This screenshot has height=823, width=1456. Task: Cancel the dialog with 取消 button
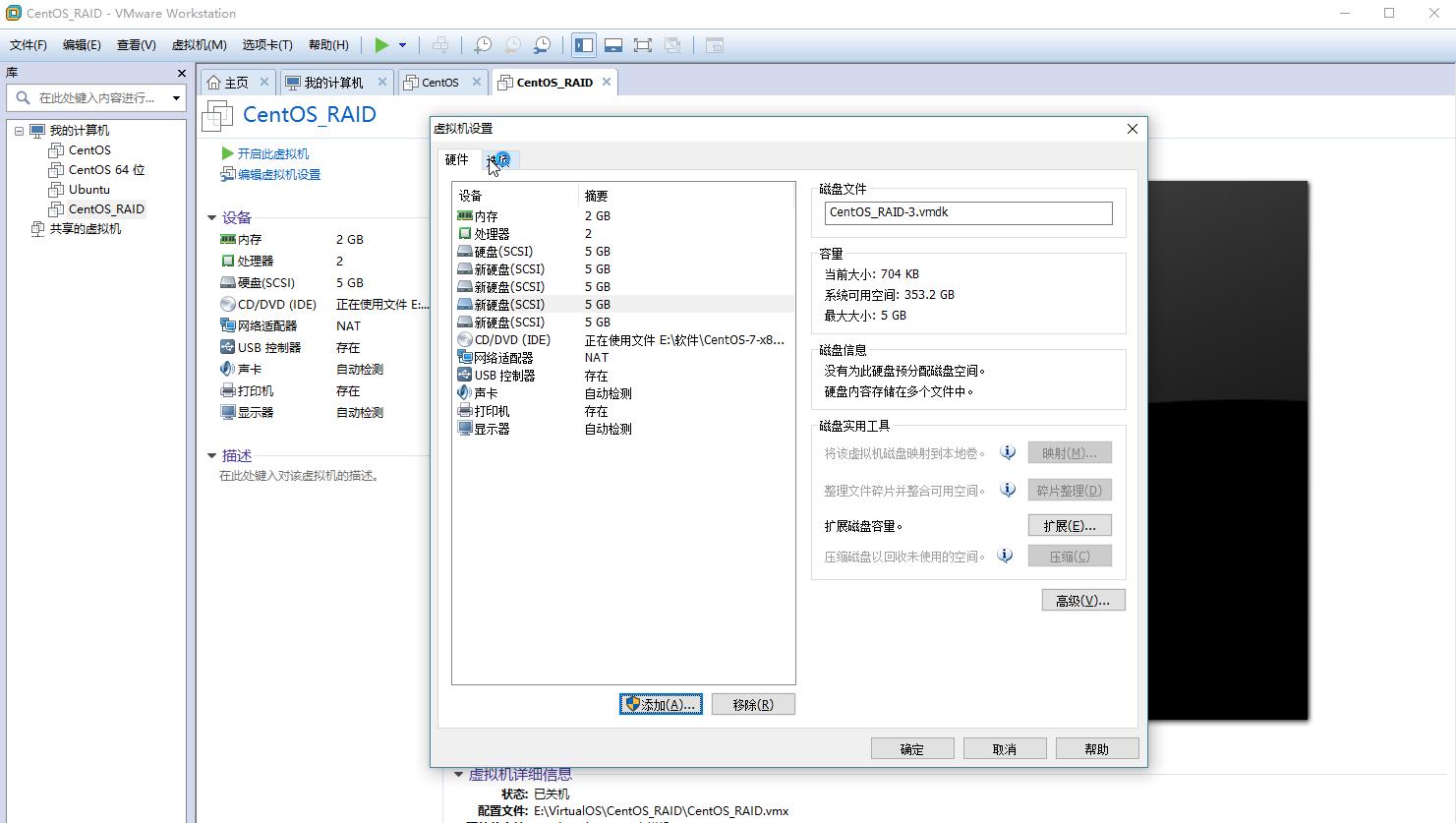[x=1005, y=748]
